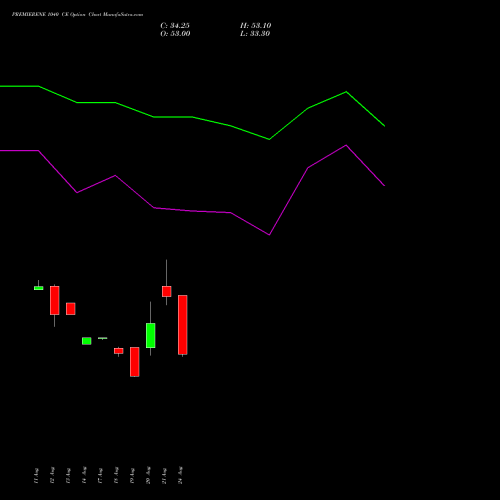500x500 pixels.
Task: Click the '24 Aug' date label
Action: tap(180, 476)
